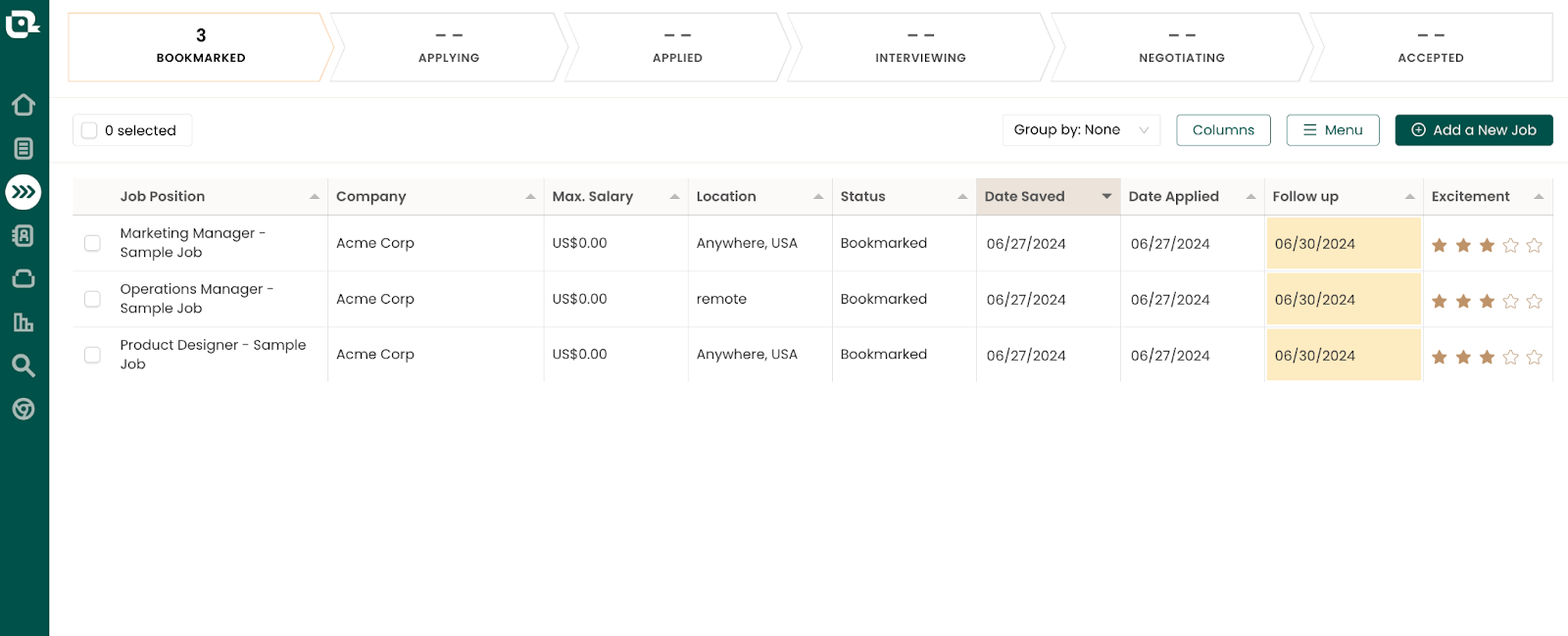Set Marketing Manager excitement to two stars
This screenshot has width=1568, height=636.
[x=1463, y=245]
